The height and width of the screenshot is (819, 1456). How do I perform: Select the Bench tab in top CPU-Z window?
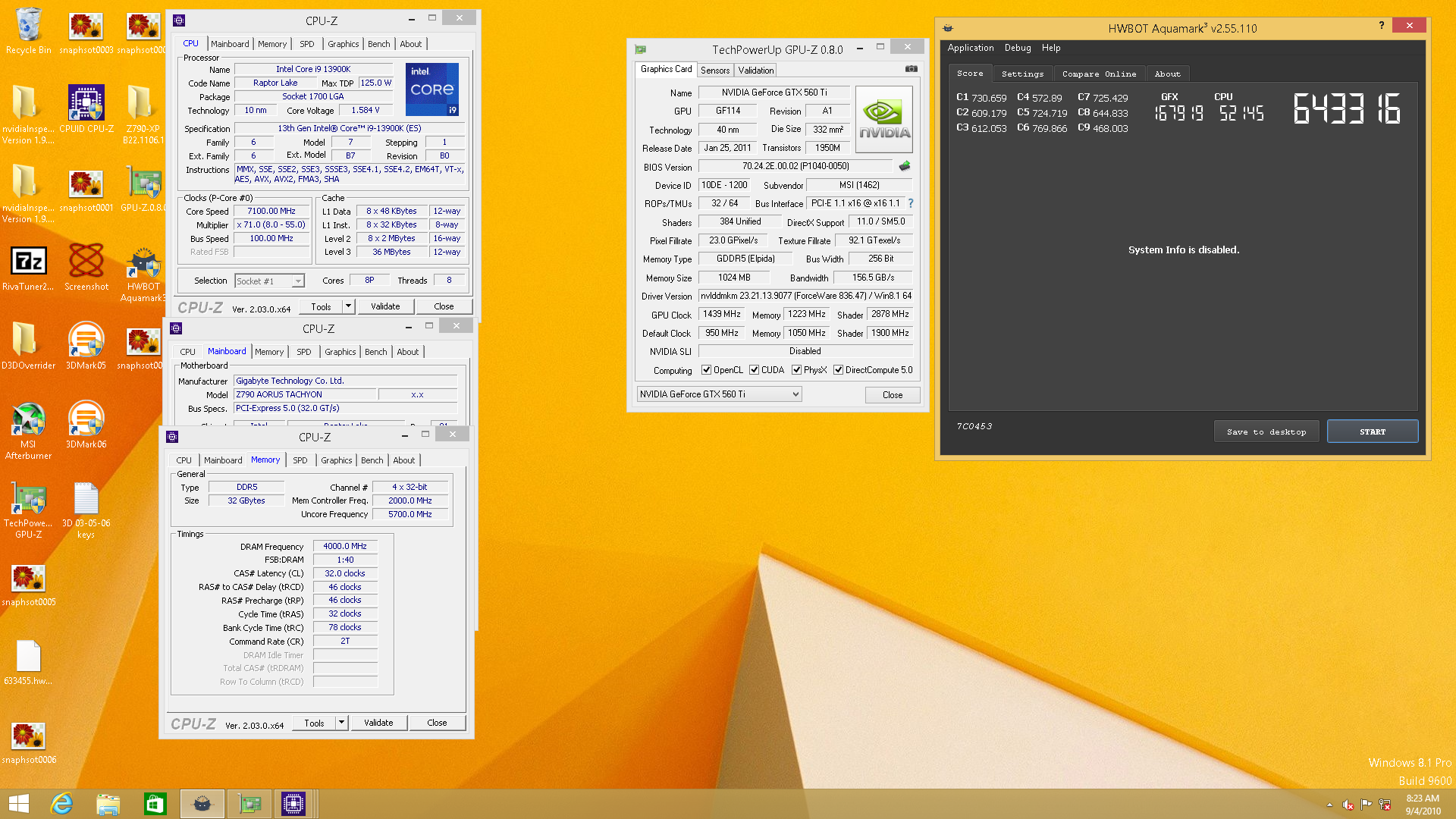[378, 44]
